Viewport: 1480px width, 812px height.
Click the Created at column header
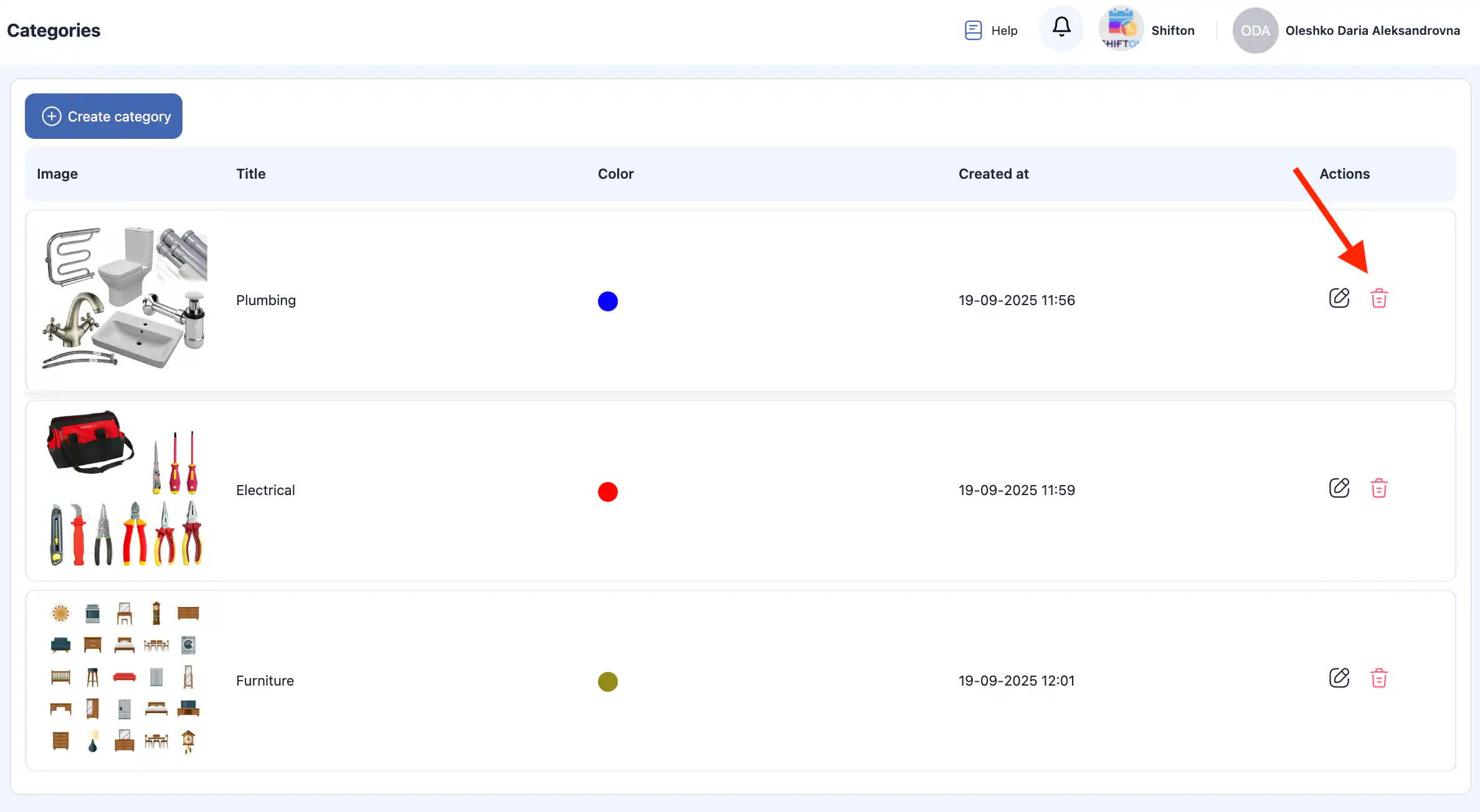[x=993, y=174]
